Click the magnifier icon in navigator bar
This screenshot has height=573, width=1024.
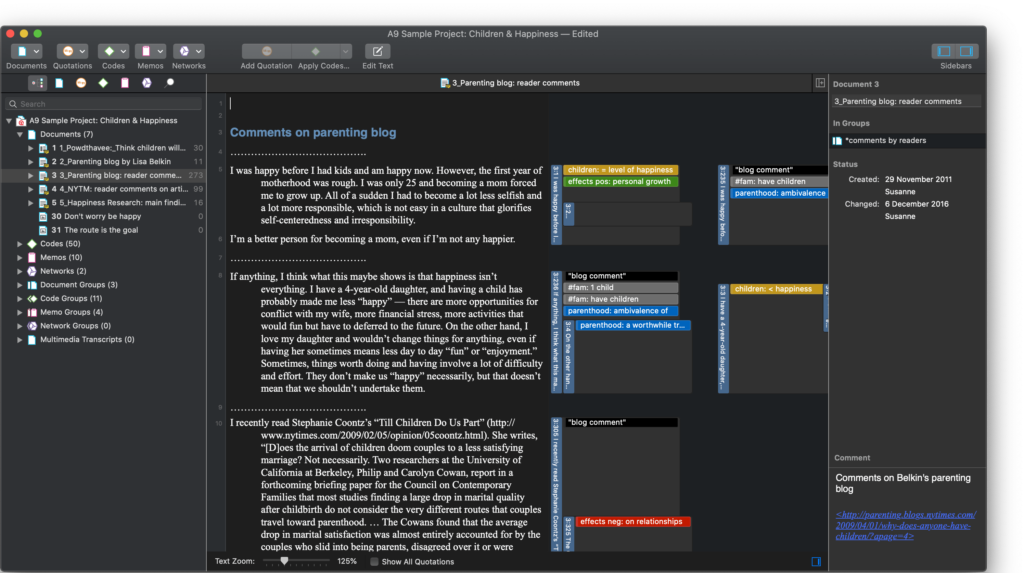[x=169, y=83]
